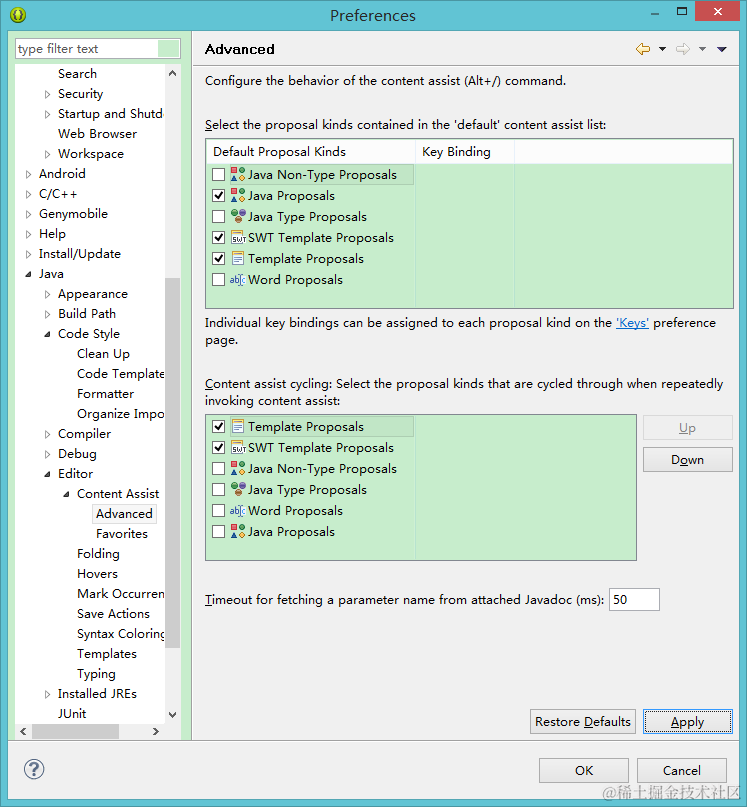Collapse the Content Assist node
The image size is (747, 807).
66,494
